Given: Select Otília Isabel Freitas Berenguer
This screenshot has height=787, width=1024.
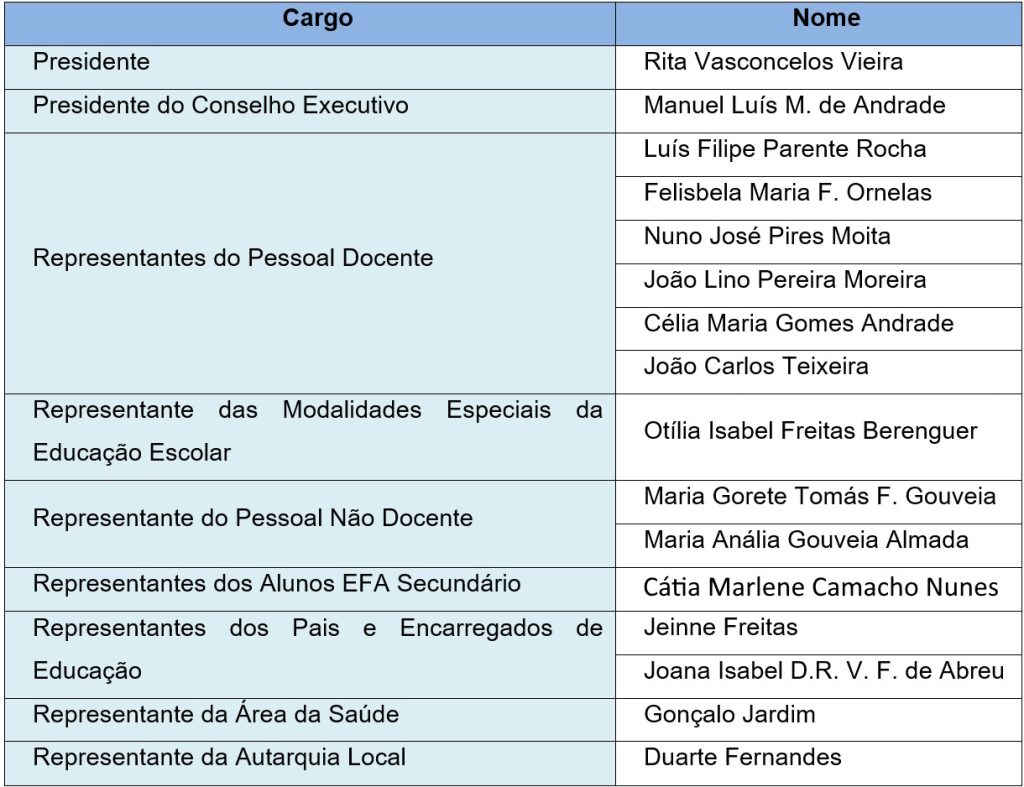Looking at the screenshot, I should click(x=810, y=432).
